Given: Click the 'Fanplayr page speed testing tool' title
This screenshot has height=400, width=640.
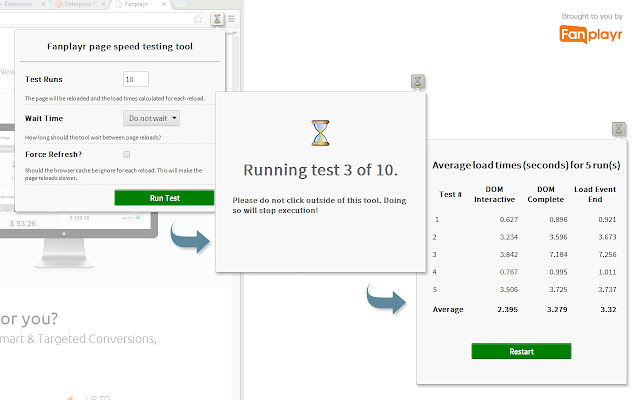Looking at the screenshot, I should coord(120,47).
